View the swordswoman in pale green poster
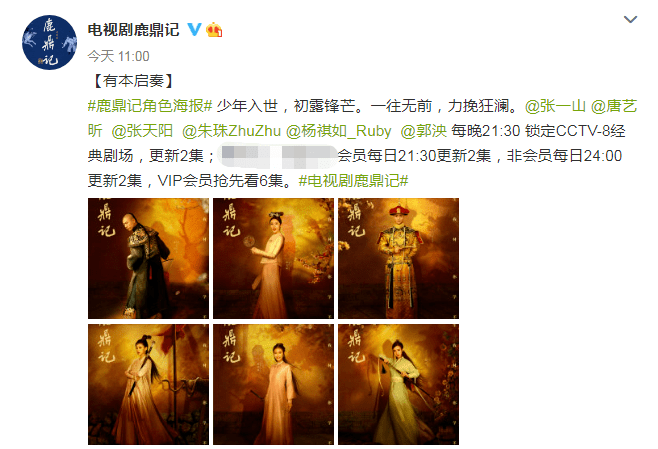 point(398,384)
